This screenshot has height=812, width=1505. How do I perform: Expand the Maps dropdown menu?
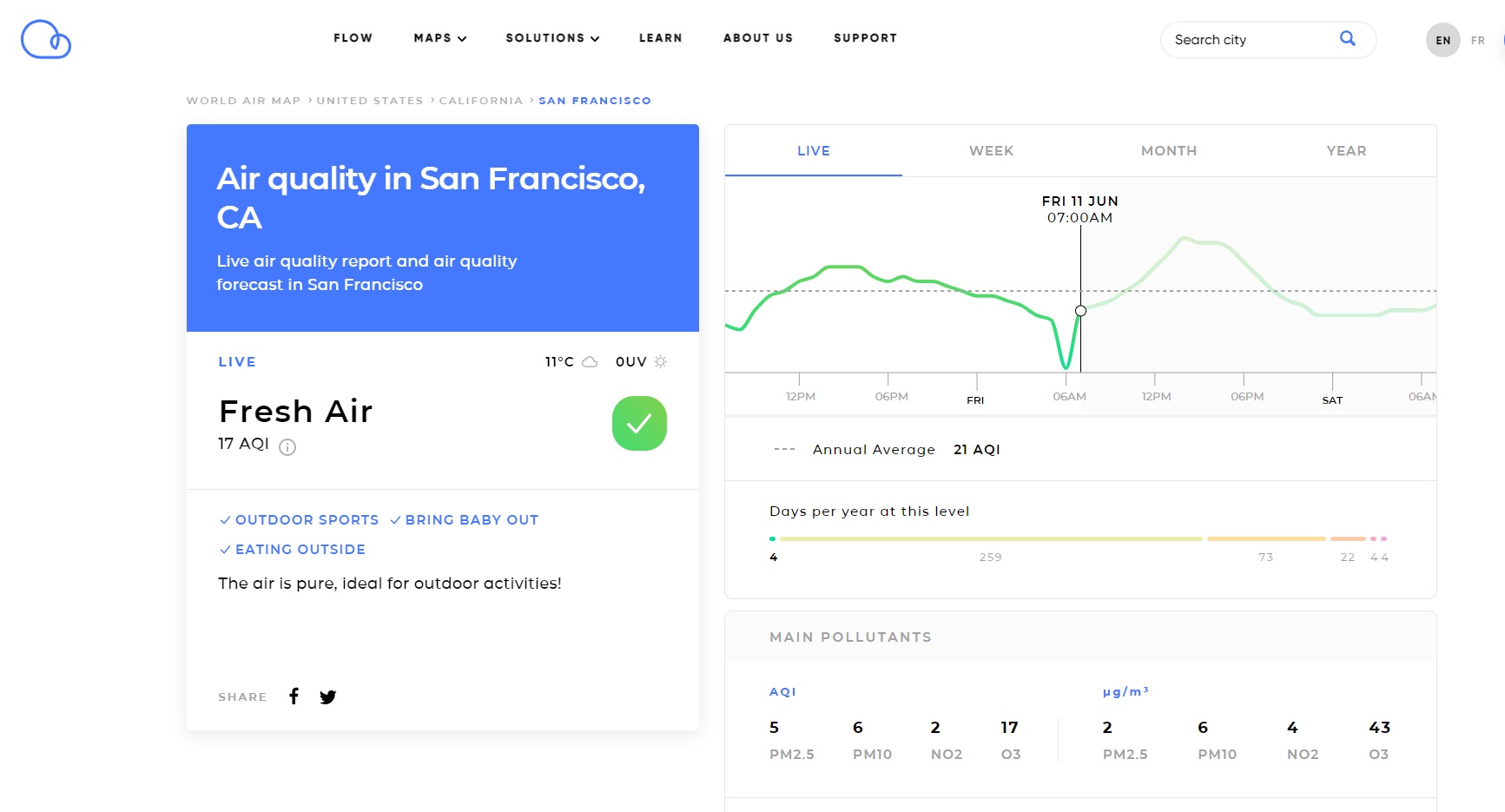pos(439,38)
